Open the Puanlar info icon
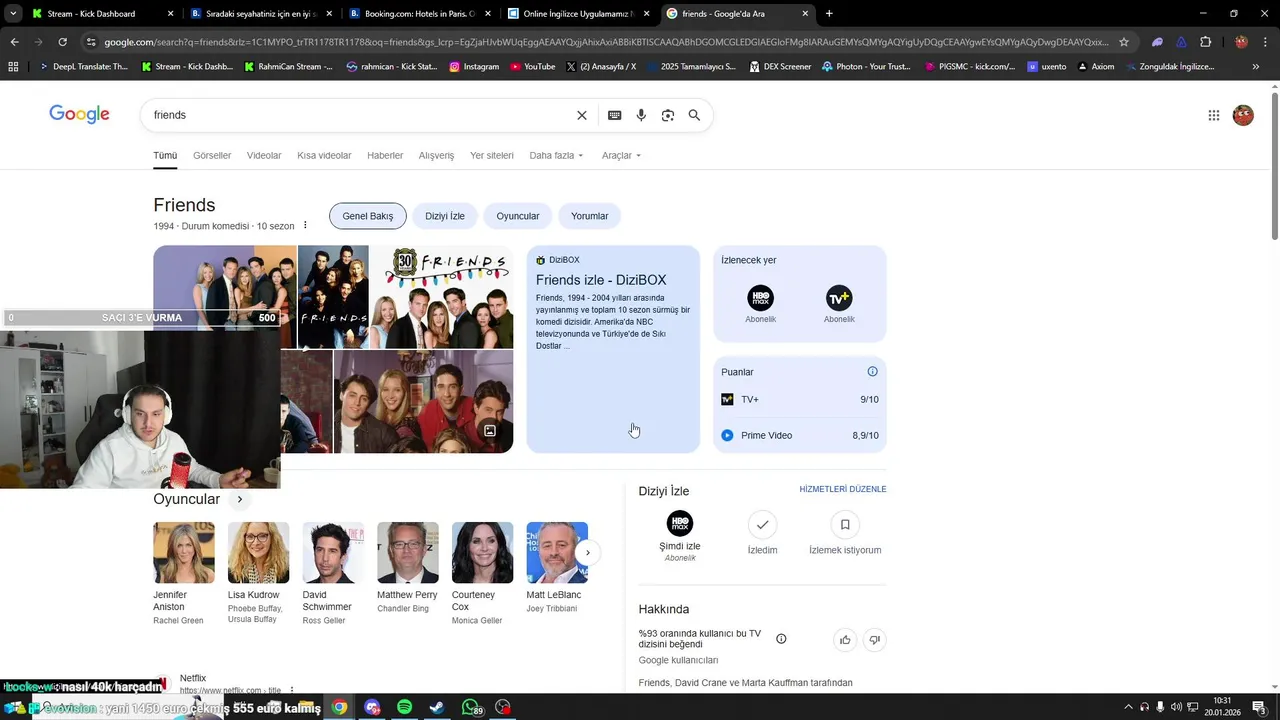This screenshot has width=1280, height=720. 872,371
